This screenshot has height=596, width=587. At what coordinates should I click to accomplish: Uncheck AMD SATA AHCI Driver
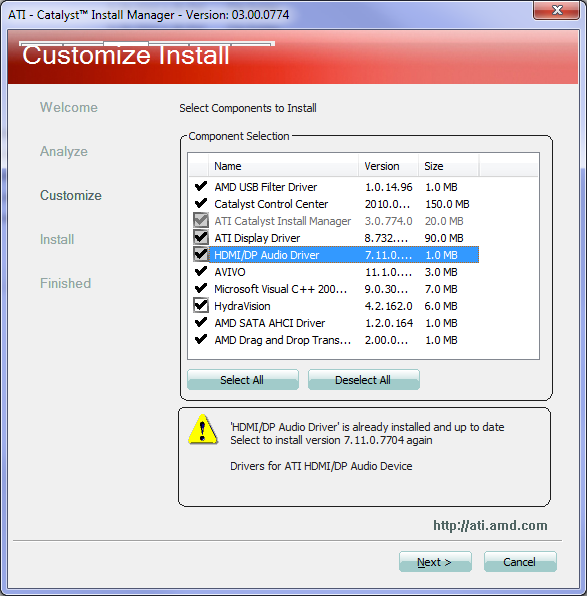tap(201, 322)
